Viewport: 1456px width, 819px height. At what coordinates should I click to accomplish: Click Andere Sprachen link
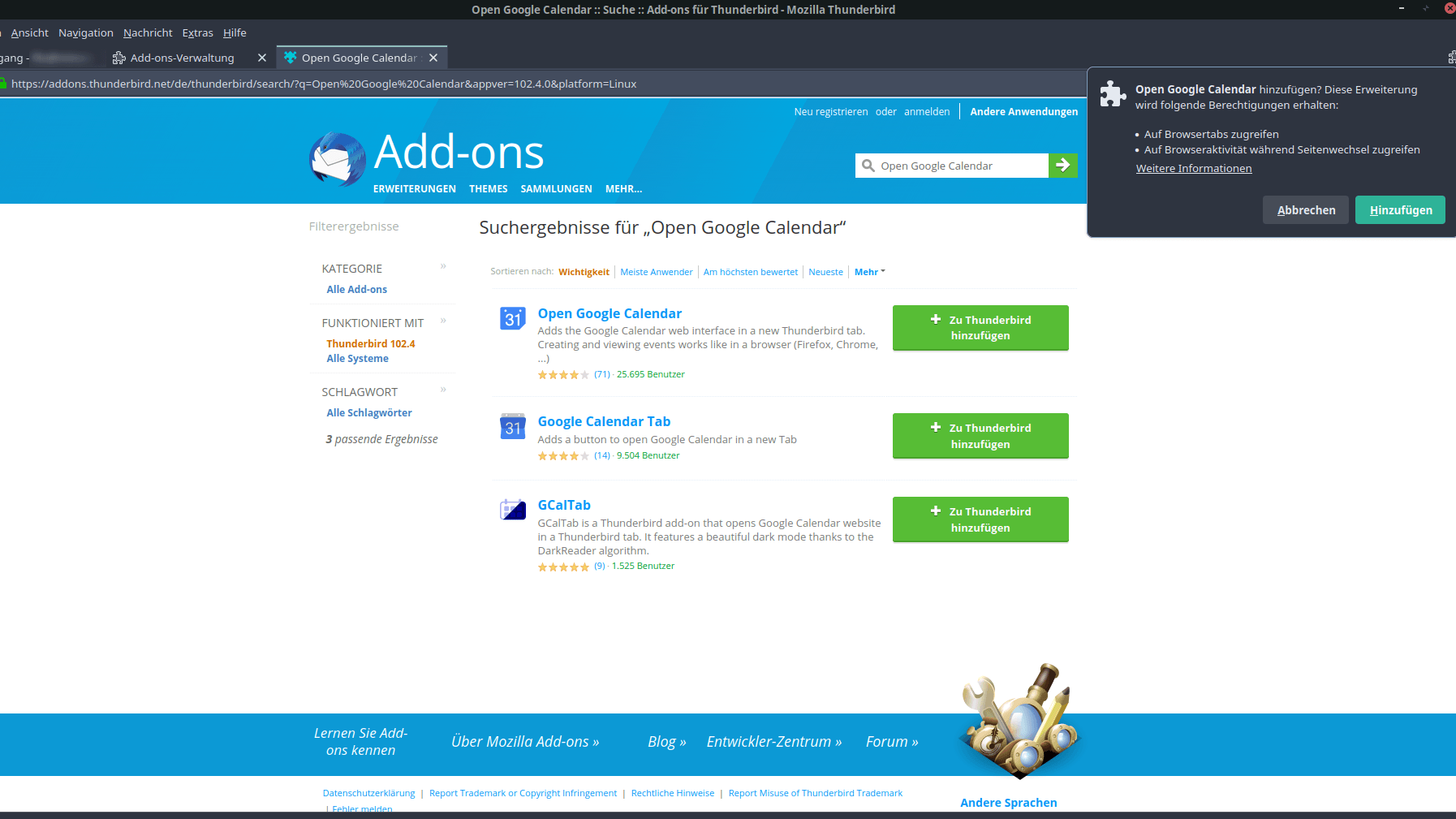1009,803
